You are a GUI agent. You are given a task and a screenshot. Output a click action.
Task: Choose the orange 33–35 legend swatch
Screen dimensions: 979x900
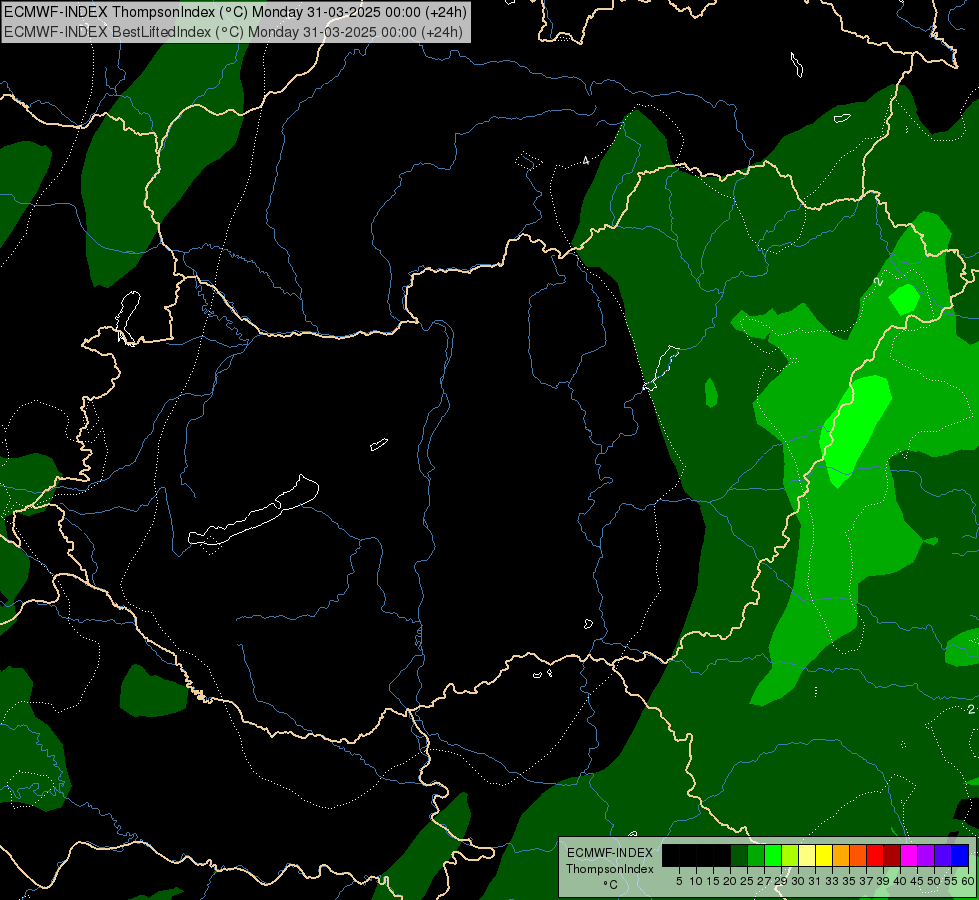click(x=841, y=855)
